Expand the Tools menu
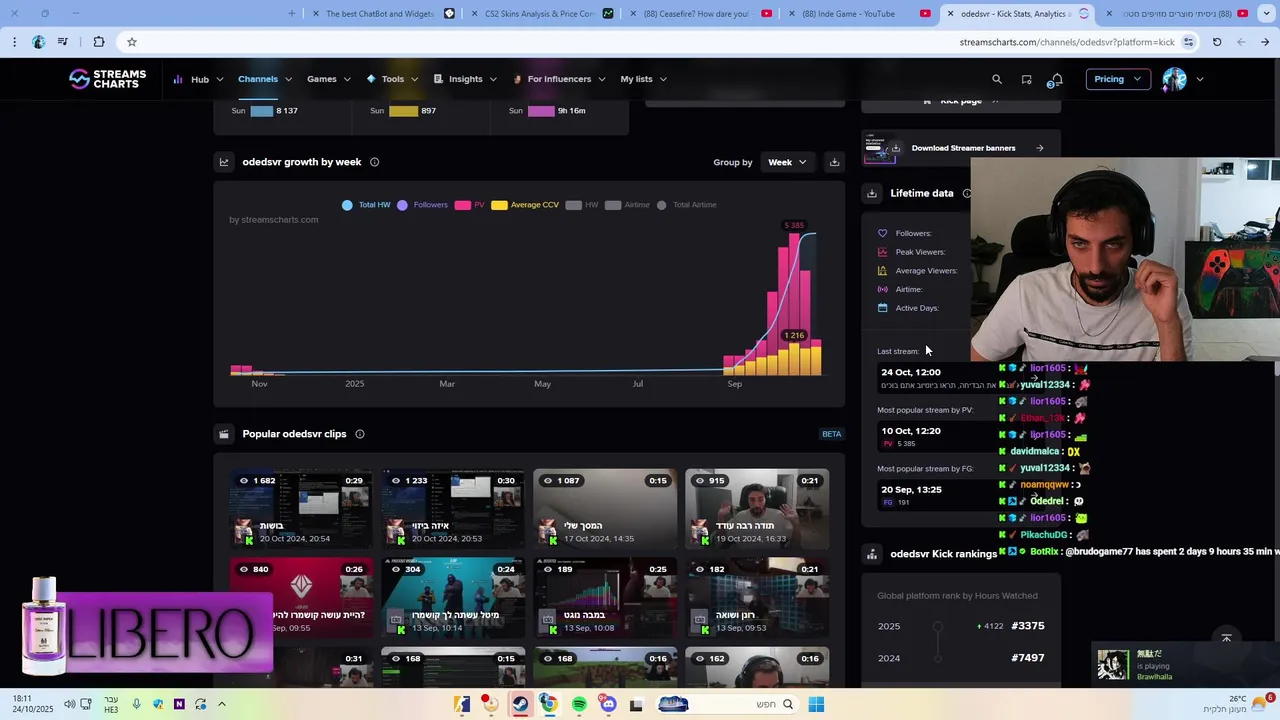This screenshot has height=720, width=1280. tap(391, 79)
